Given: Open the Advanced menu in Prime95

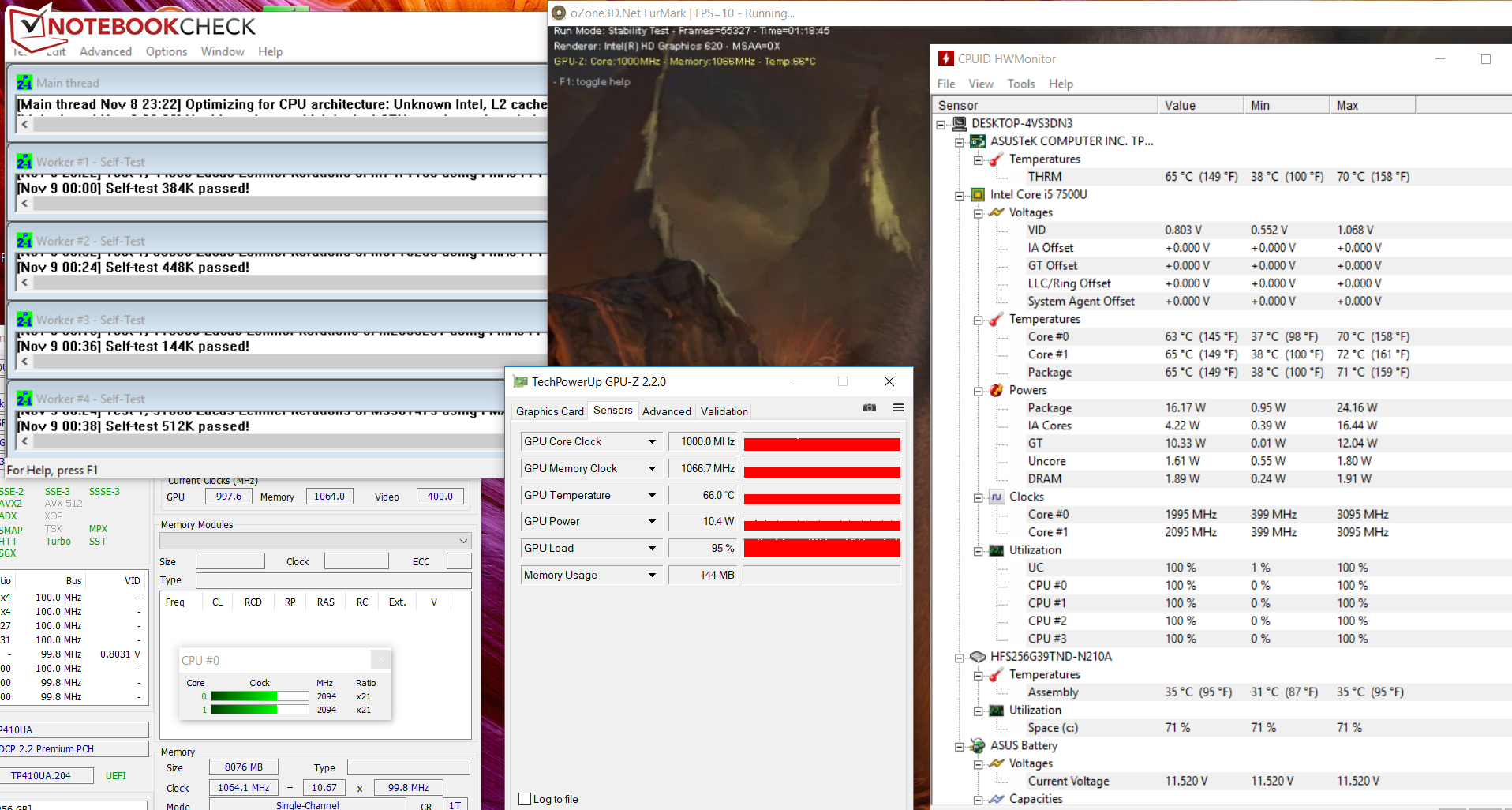Looking at the screenshot, I should (106, 51).
